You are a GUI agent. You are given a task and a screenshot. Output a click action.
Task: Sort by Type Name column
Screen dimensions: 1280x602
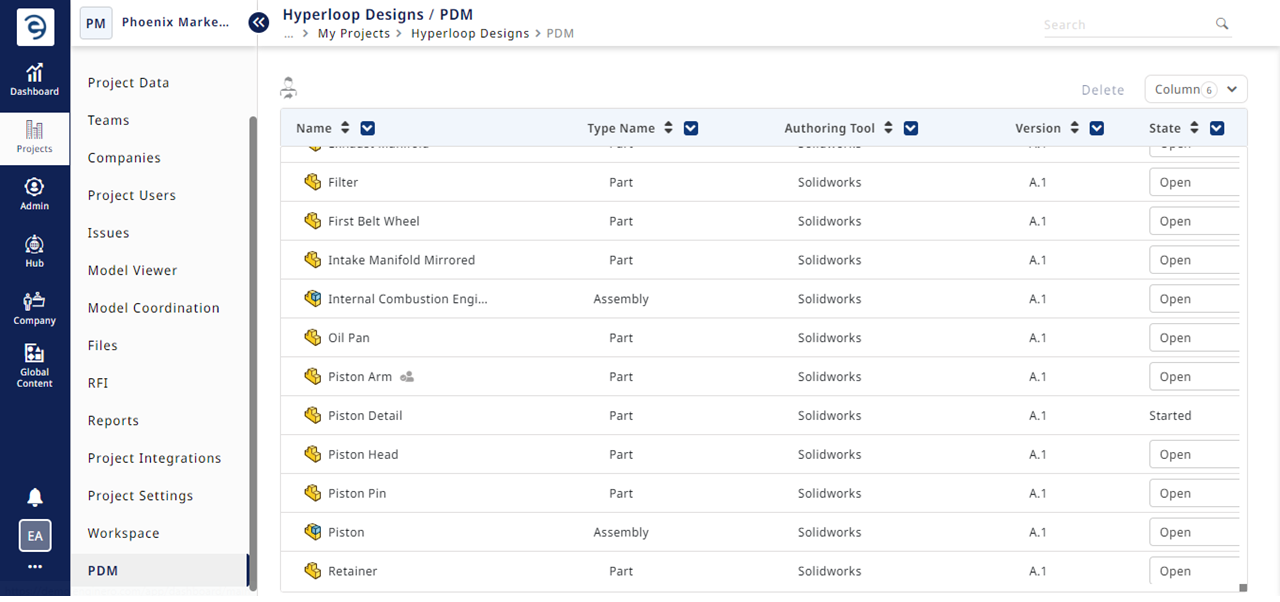668,128
